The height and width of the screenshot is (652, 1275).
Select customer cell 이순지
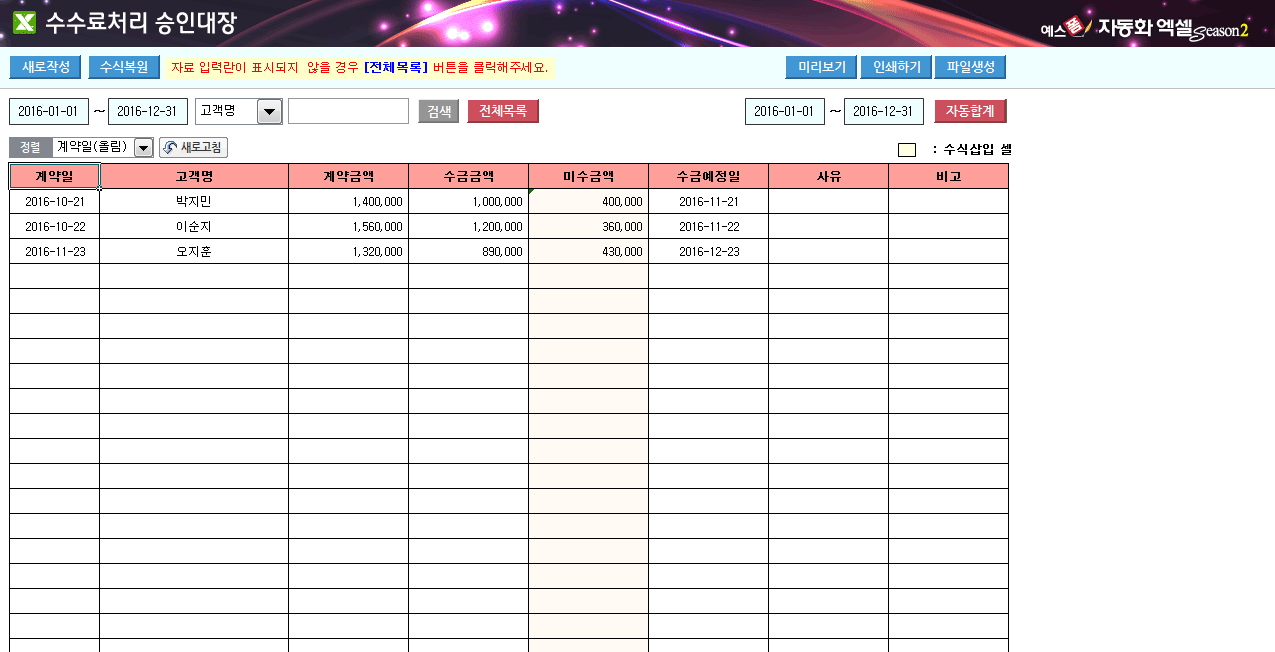pos(194,226)
